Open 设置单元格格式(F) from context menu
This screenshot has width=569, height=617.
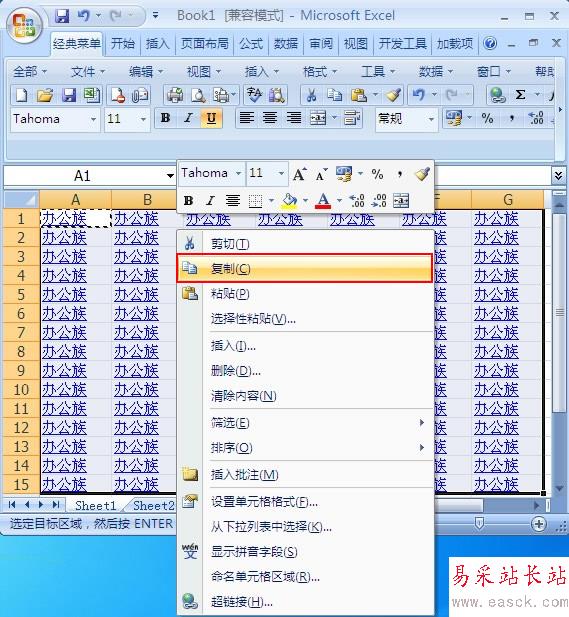305,502
